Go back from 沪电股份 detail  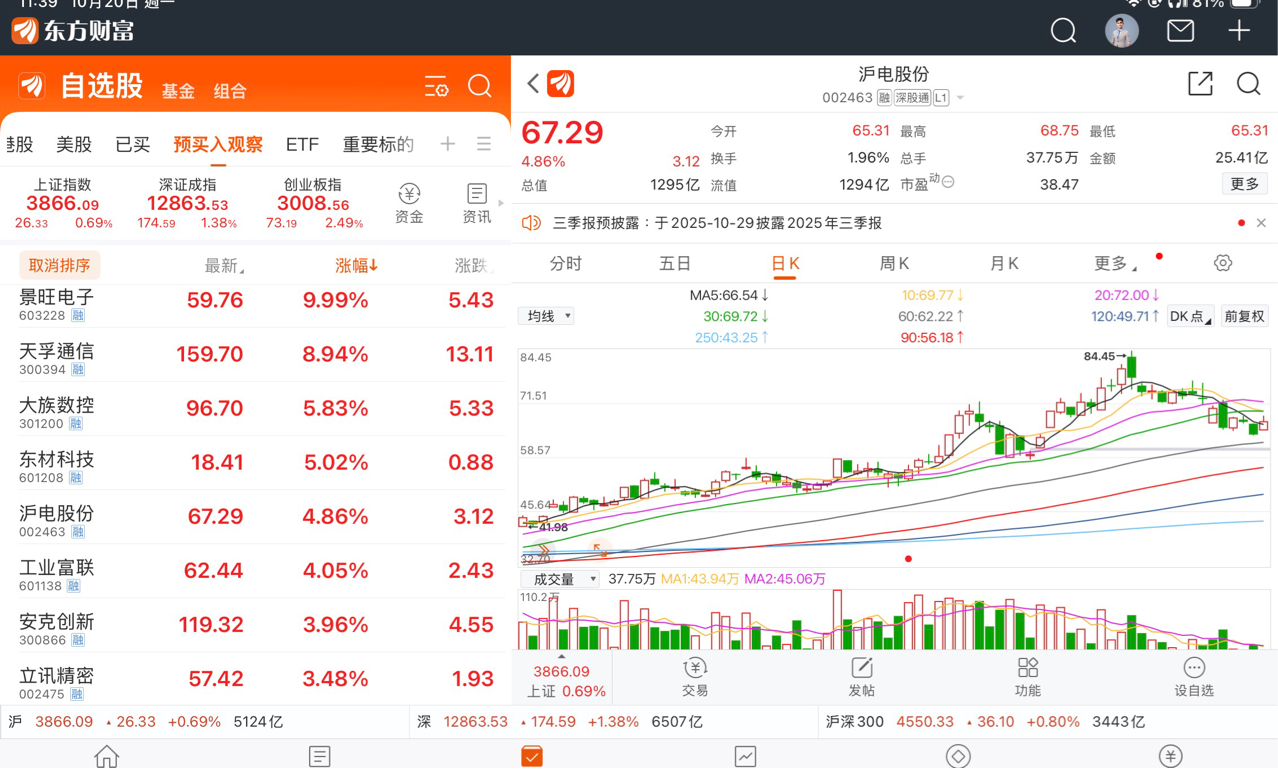click(x=533, y=84)
